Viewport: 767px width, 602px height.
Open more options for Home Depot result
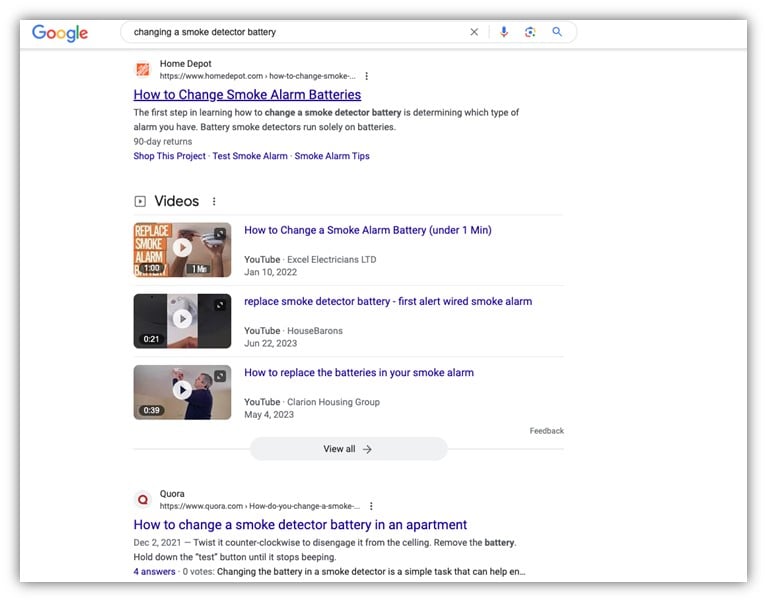pyautogui.click(x=366, y=76)
